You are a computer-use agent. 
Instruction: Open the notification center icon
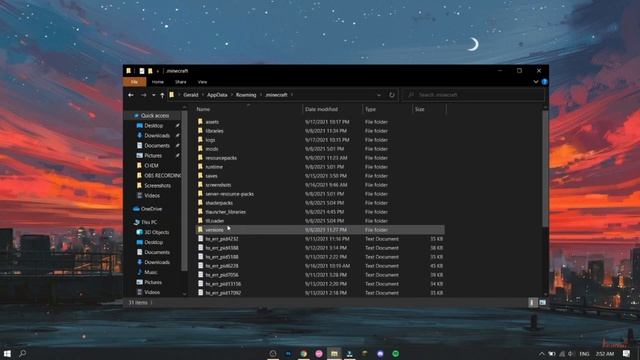coord(627,353)
